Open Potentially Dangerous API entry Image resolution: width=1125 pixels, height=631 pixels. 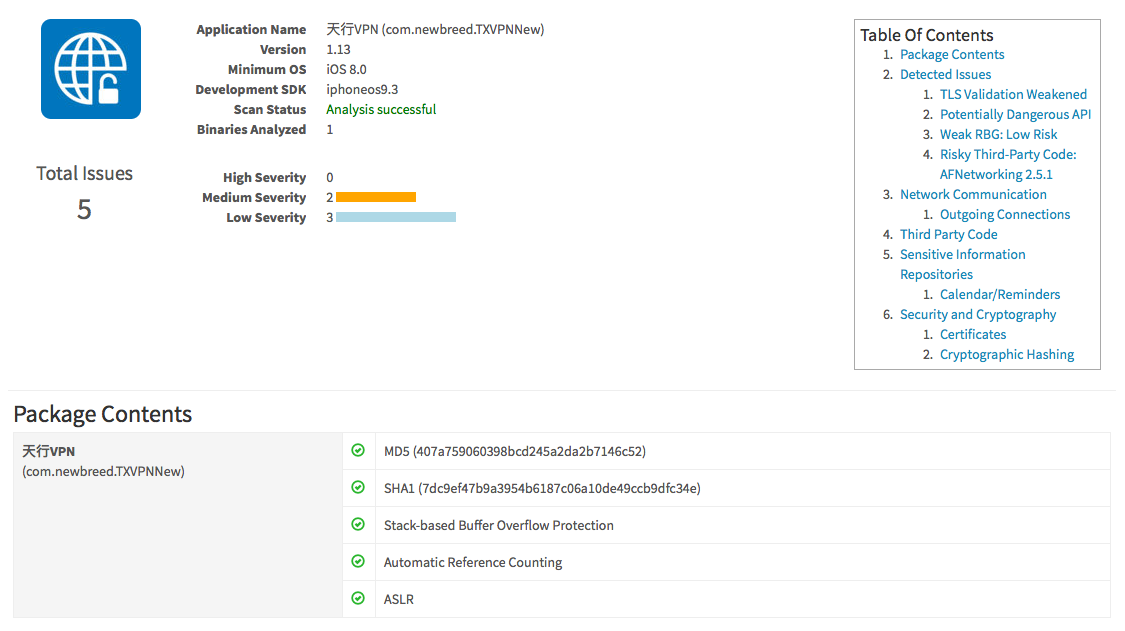coord(1015,115)
